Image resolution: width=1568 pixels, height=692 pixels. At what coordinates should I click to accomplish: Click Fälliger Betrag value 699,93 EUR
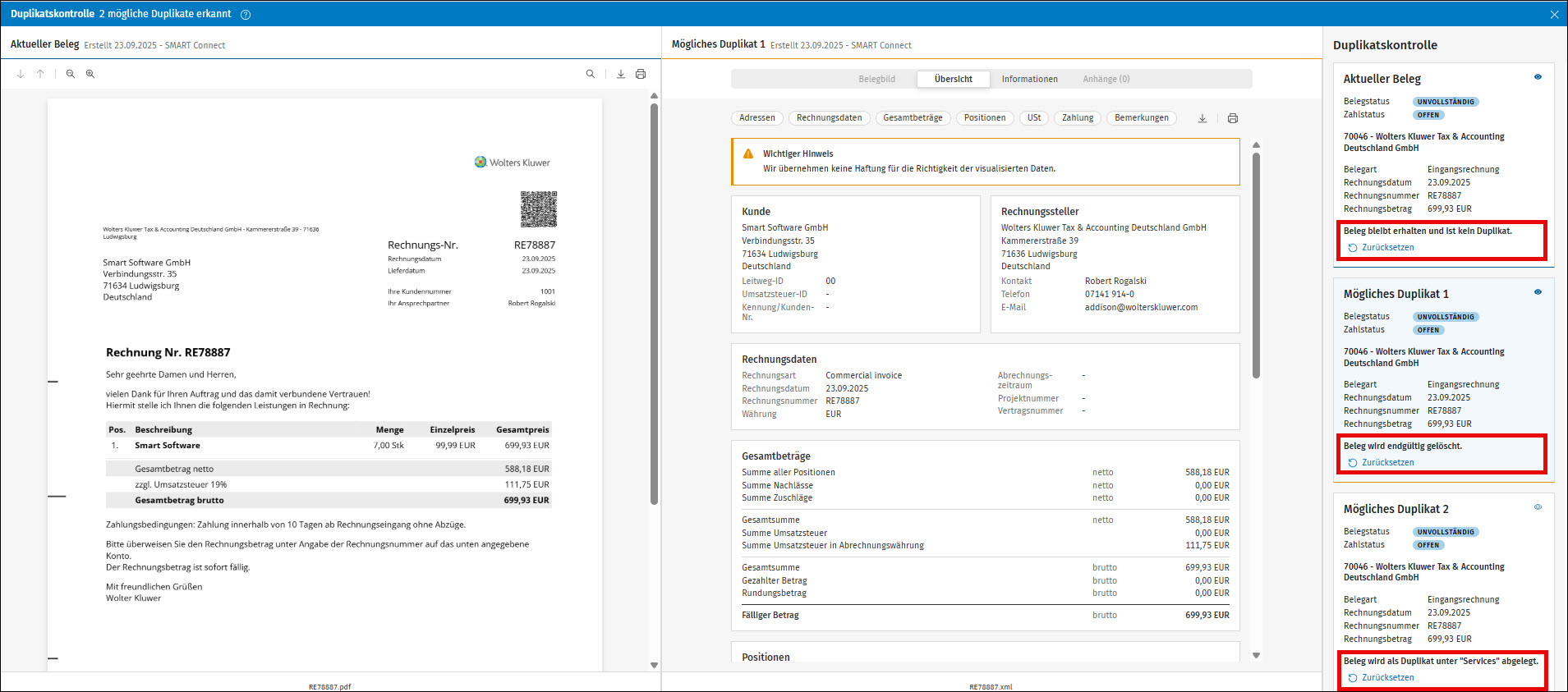pyautogui.click(x=1207, y=615)
